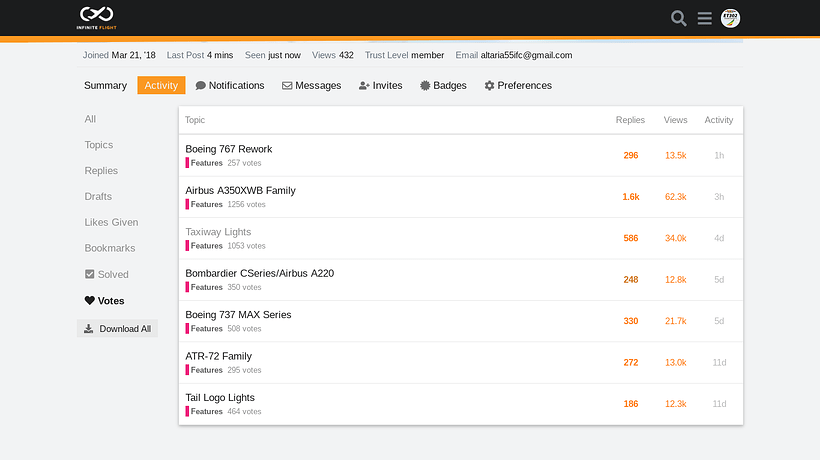820x460 pixels.
Task: Click the Download All button
Action: [117, 328]
